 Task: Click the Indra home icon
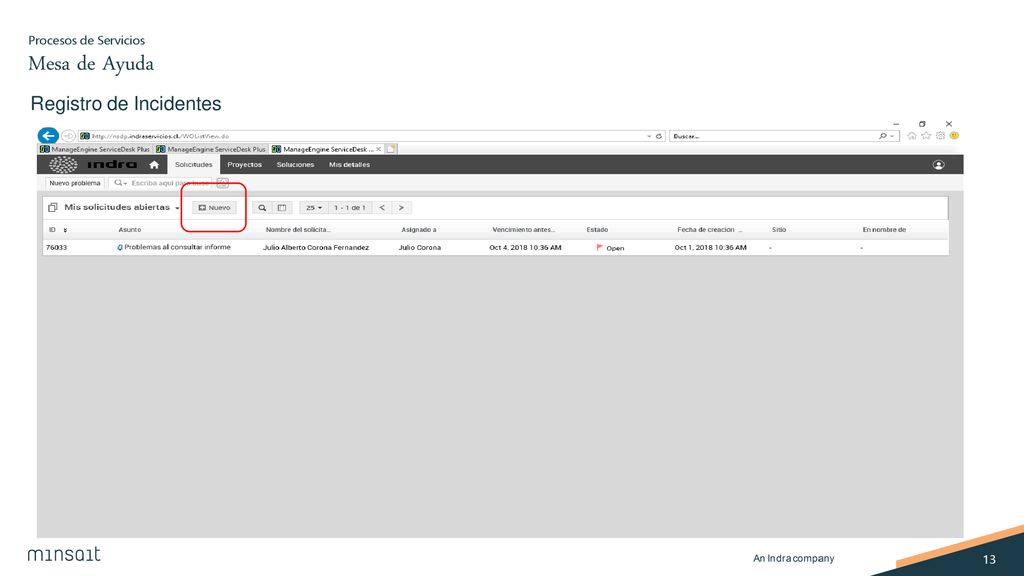(154, 165)
